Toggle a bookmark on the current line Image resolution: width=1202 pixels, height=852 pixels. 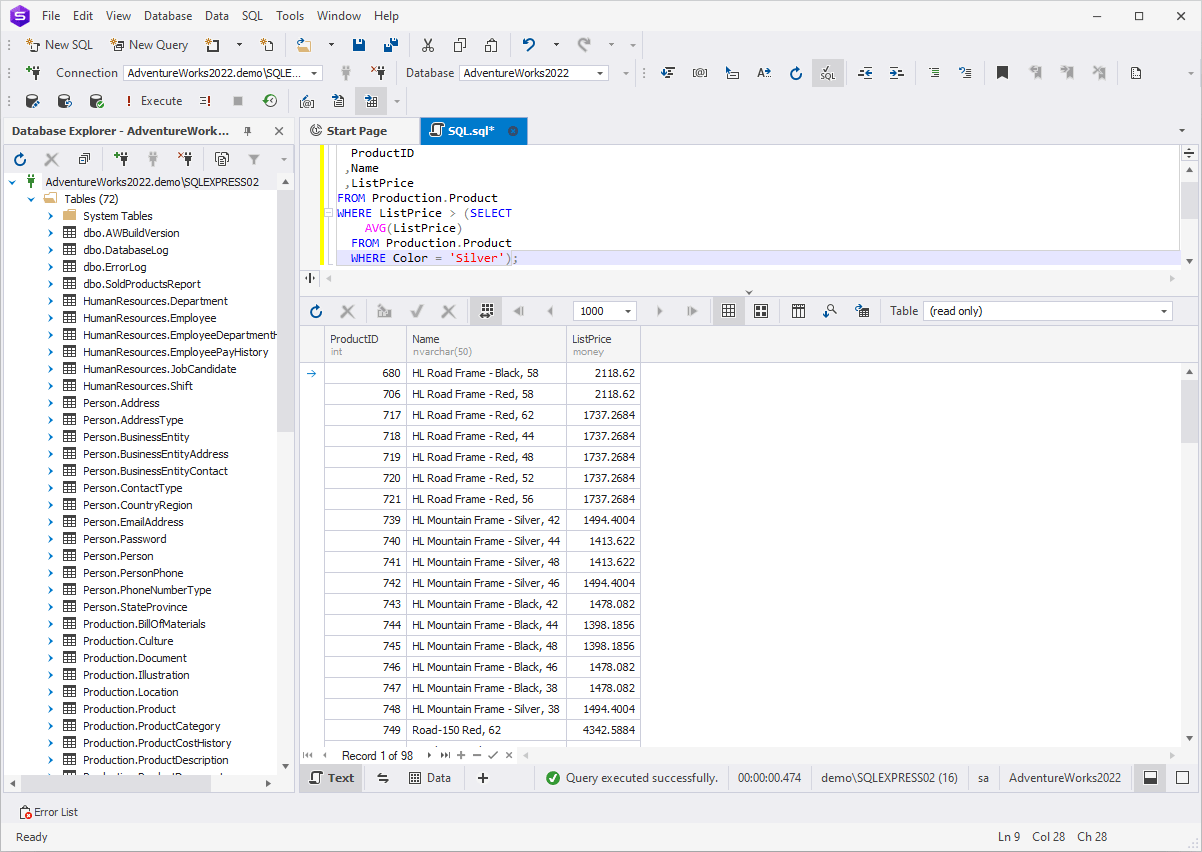pyautogui.click(x=1002, y=72)
